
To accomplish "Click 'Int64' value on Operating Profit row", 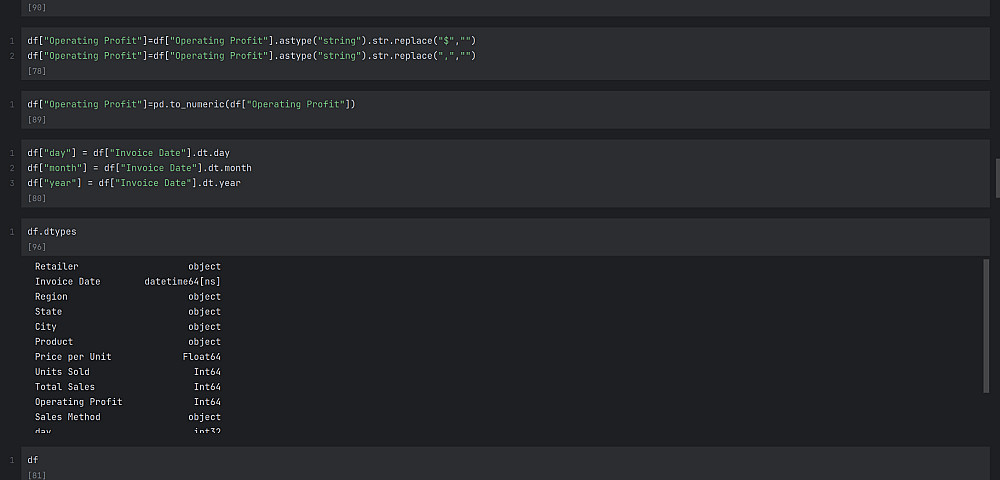I will [207, 402].
